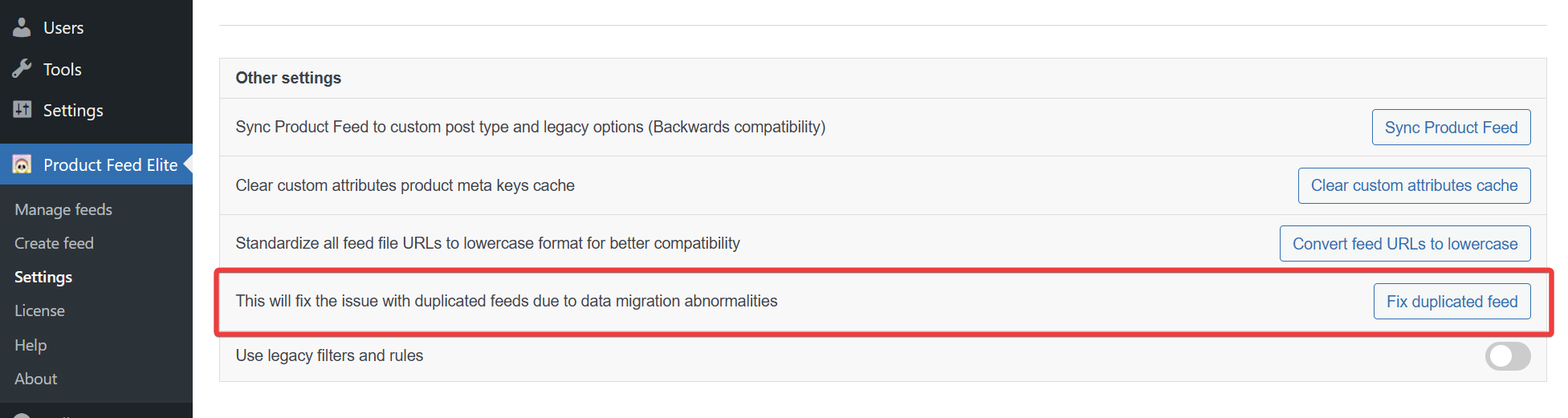Enable the legacy filters and rules toggle
Screen dimensions: 1568x418
coord(1507,356)
